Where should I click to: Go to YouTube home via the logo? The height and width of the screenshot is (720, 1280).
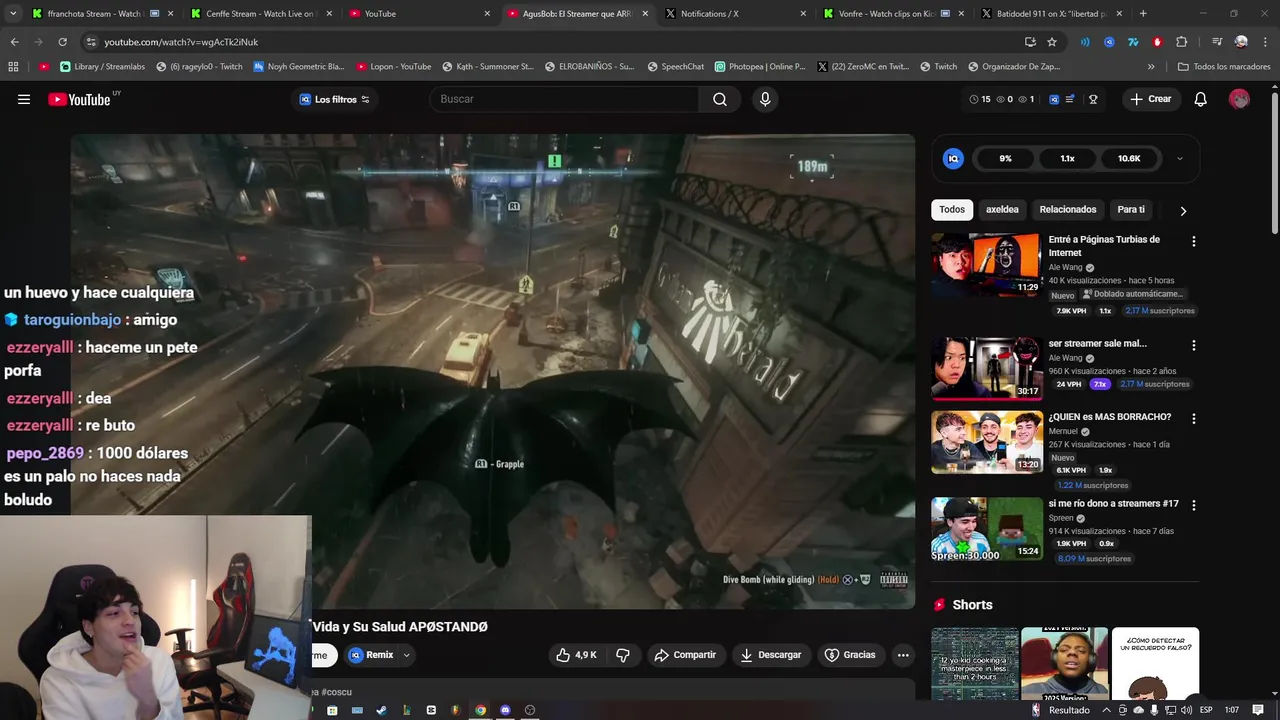tap(79, 99)
